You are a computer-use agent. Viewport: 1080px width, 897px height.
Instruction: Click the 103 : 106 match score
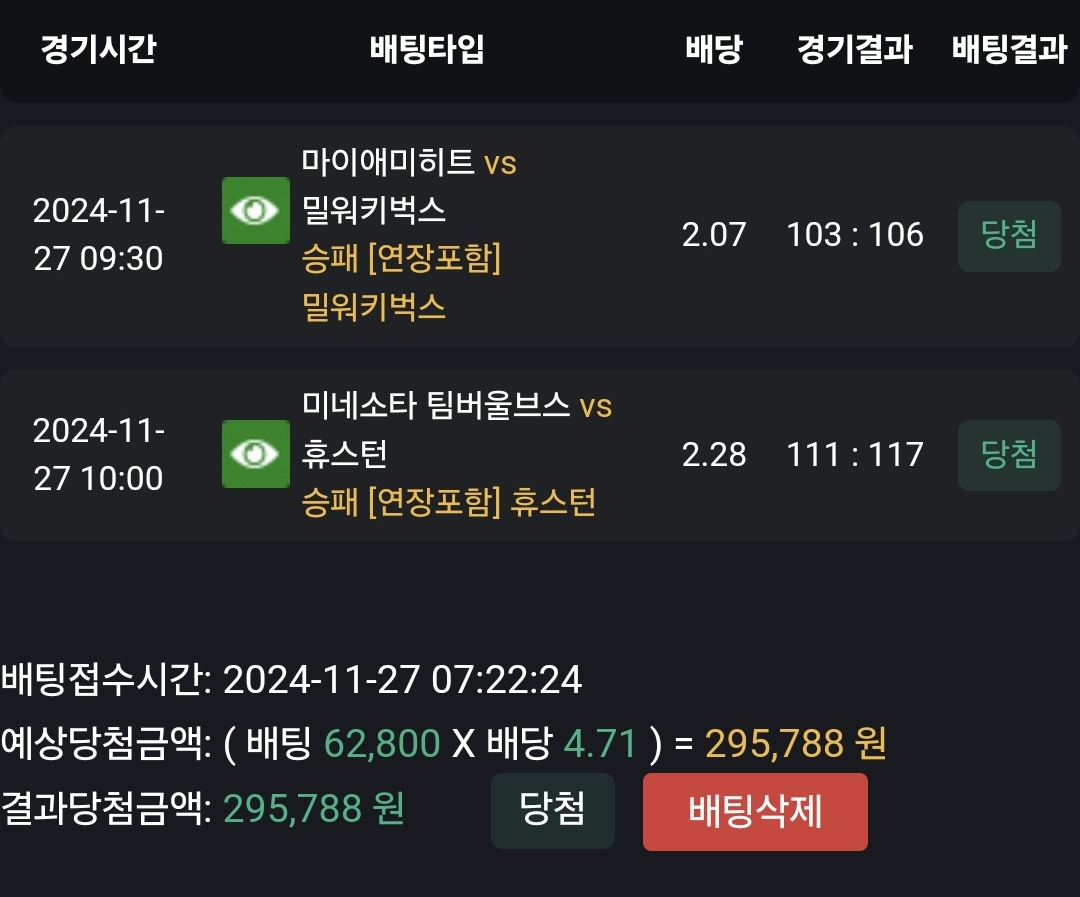coord(855,235)
